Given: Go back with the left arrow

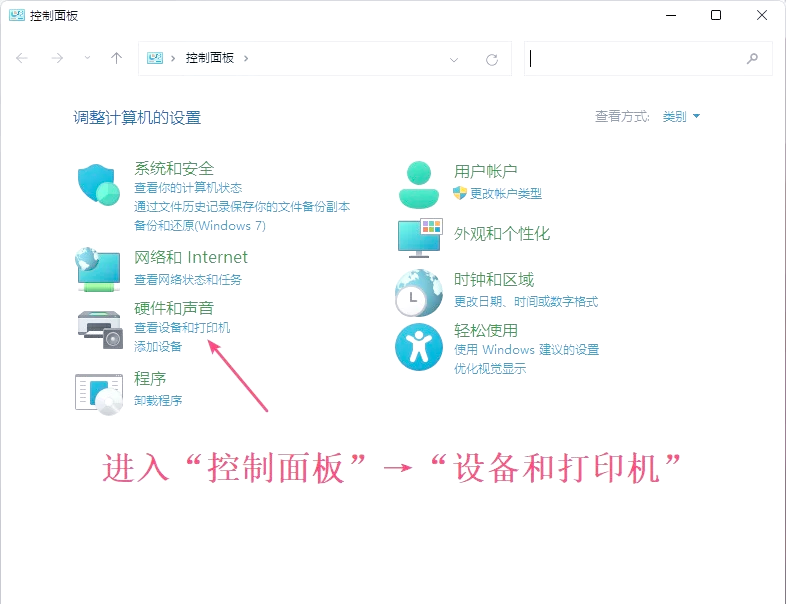Looking at the screenshot, I should pyautogui.click(x=22, y=58).
